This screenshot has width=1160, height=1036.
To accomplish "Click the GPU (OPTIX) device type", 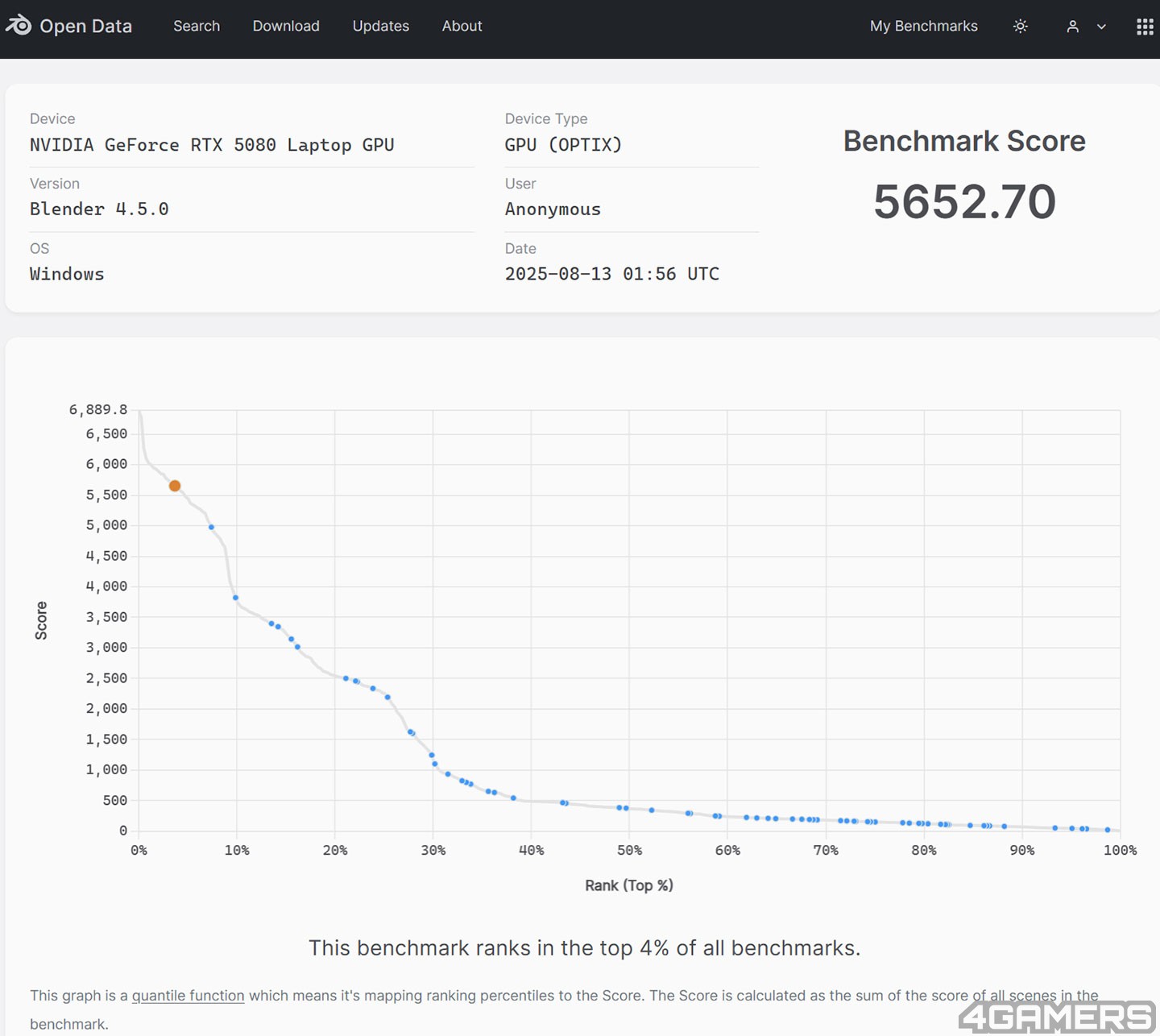I will (x=563, y=145).
